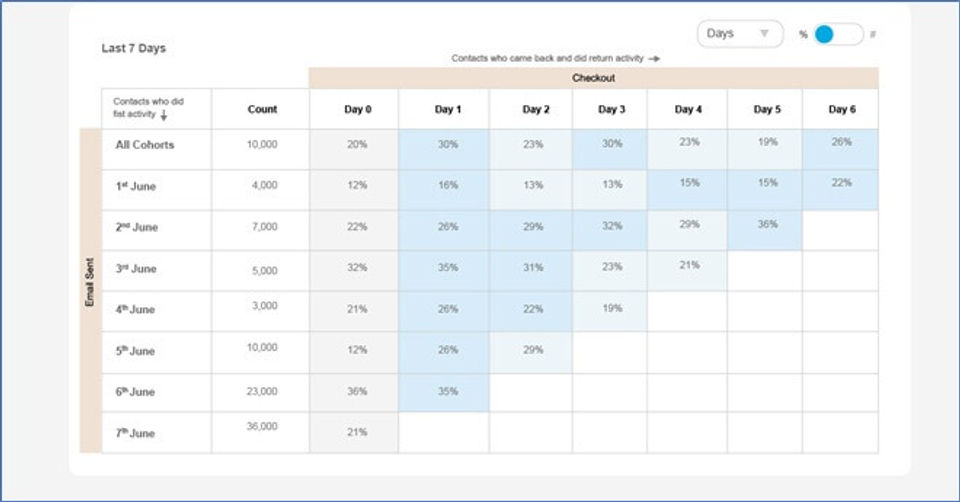The height and width of the screenshot is (502, 960).
Task: Click the 1st June cohort label
Action: [x=136, y=186]
